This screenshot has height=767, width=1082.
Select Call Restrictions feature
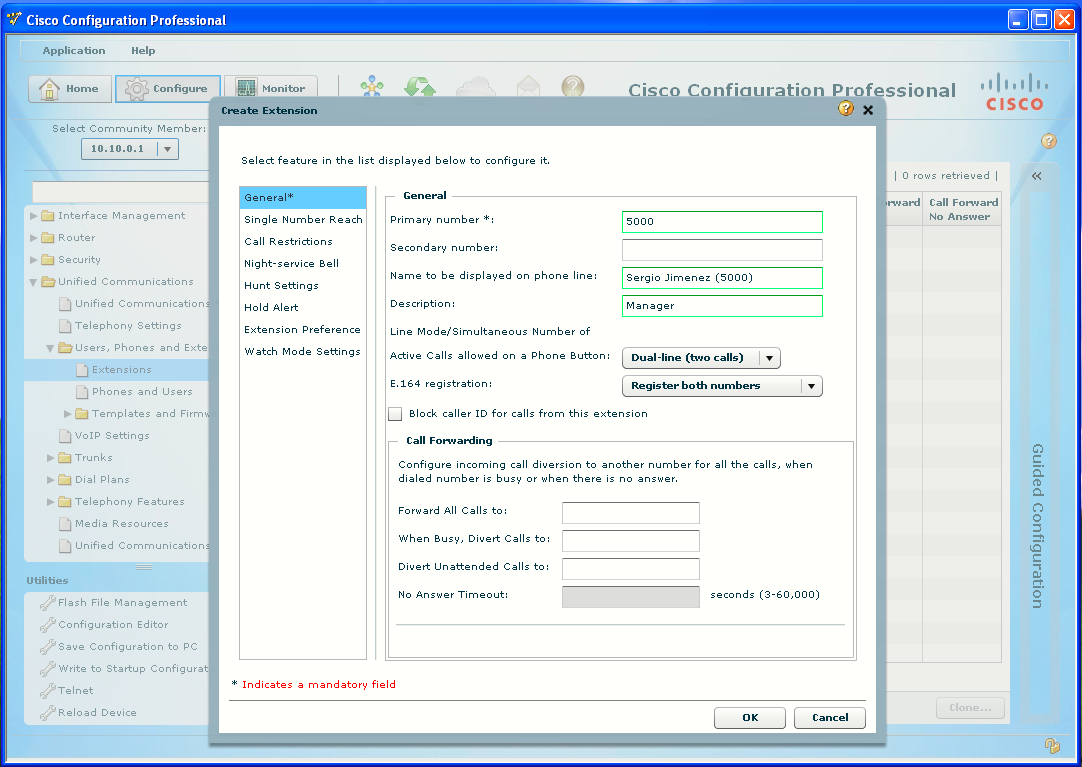303,241
